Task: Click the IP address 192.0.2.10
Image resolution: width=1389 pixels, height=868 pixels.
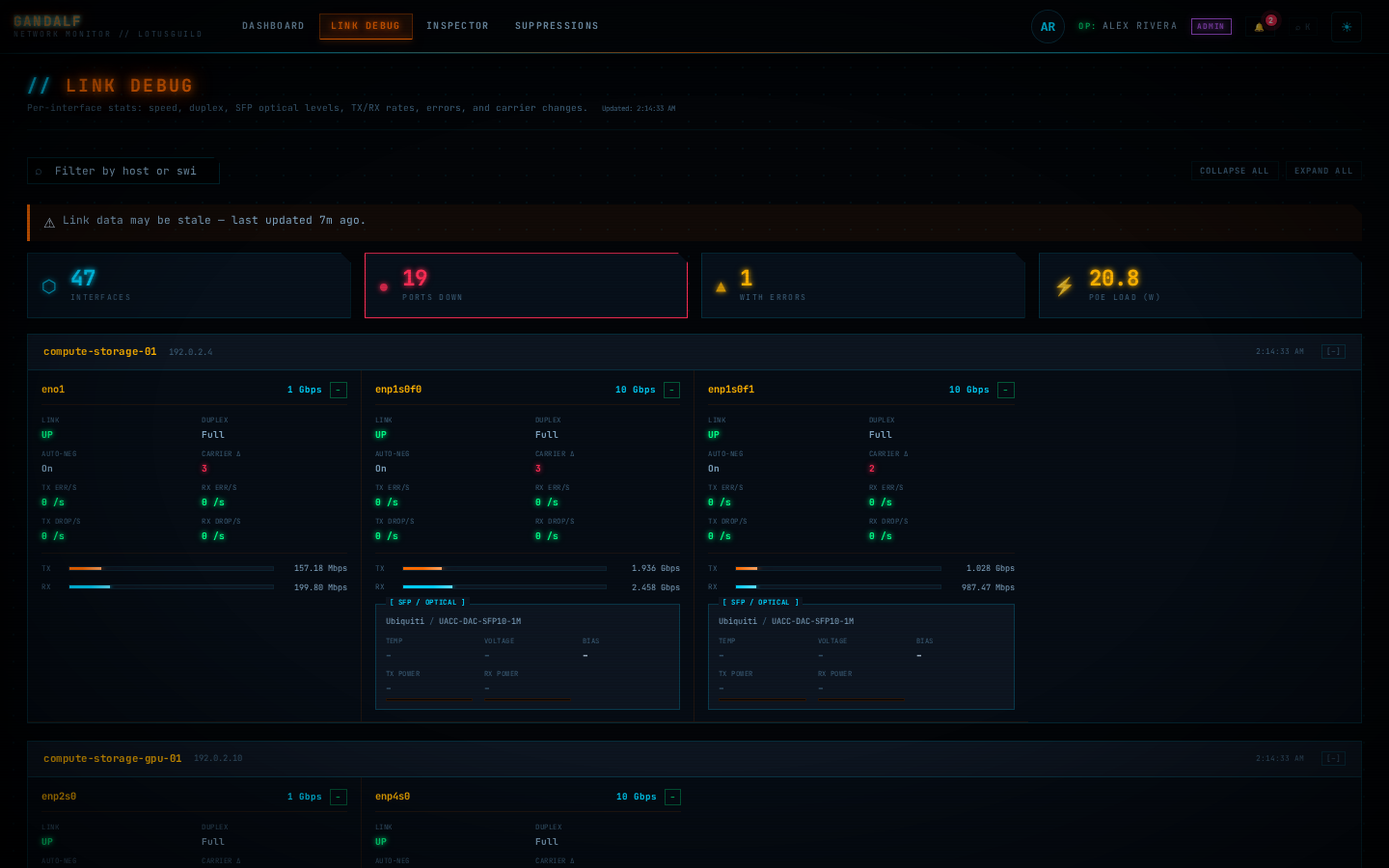Action: 218,759
